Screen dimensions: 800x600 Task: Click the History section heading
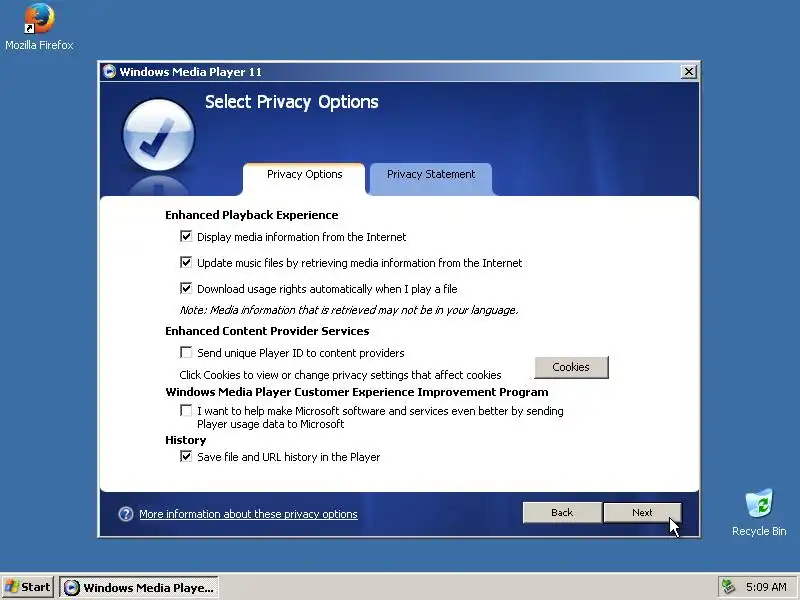click(186, 440)
